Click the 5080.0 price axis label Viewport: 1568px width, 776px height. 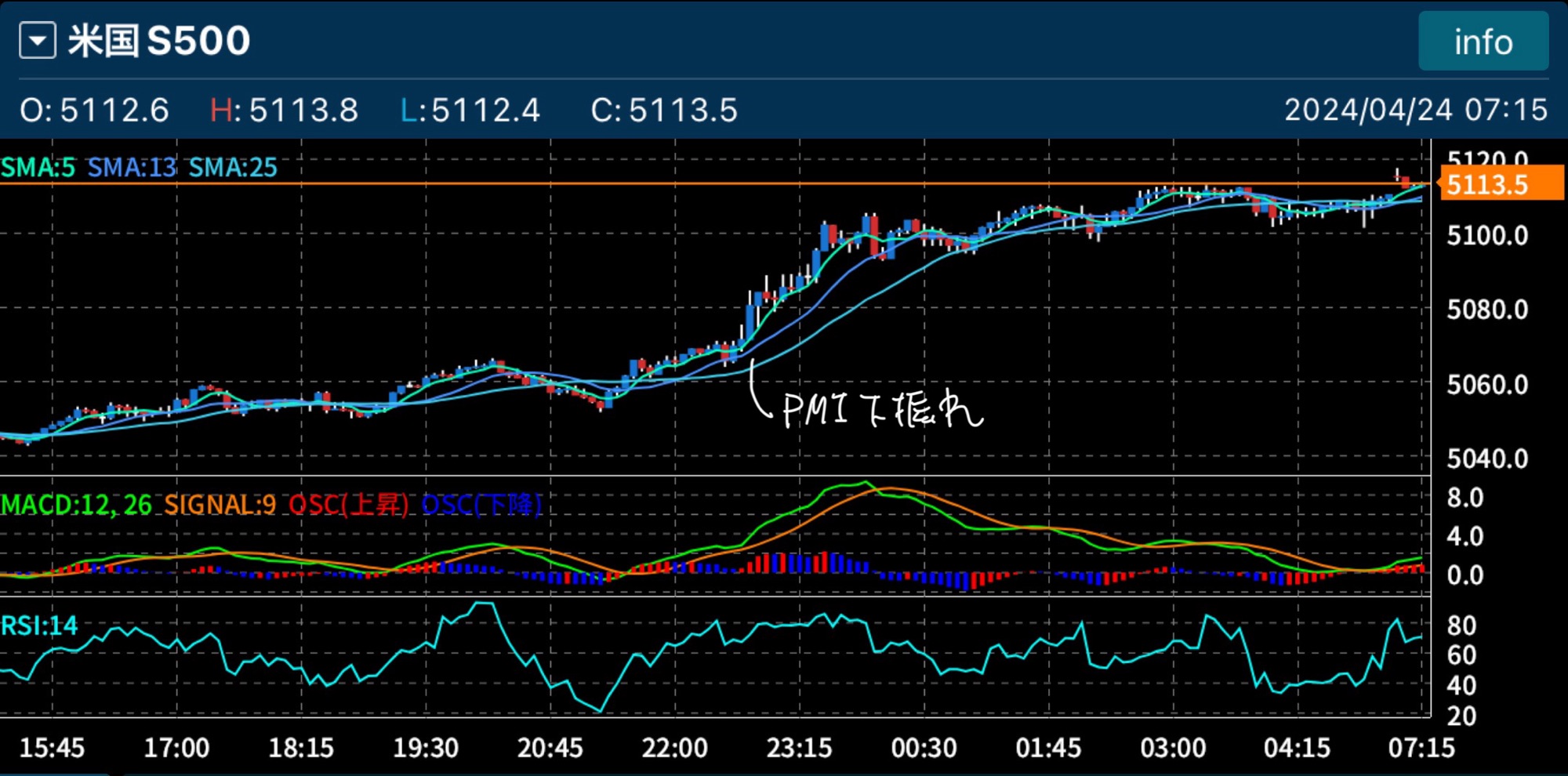click(x=1486, y=310)
